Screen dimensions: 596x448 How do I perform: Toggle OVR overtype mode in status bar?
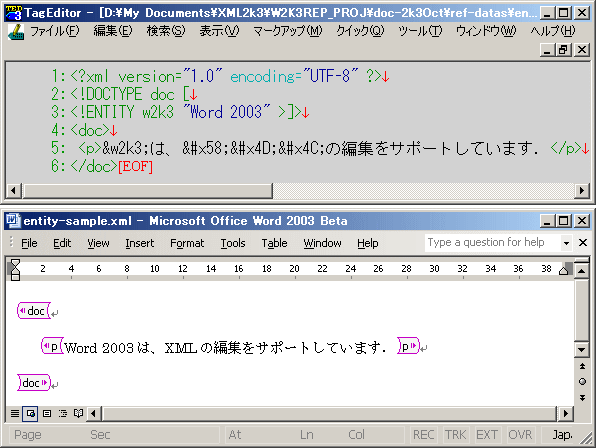(x=520, y=434)
